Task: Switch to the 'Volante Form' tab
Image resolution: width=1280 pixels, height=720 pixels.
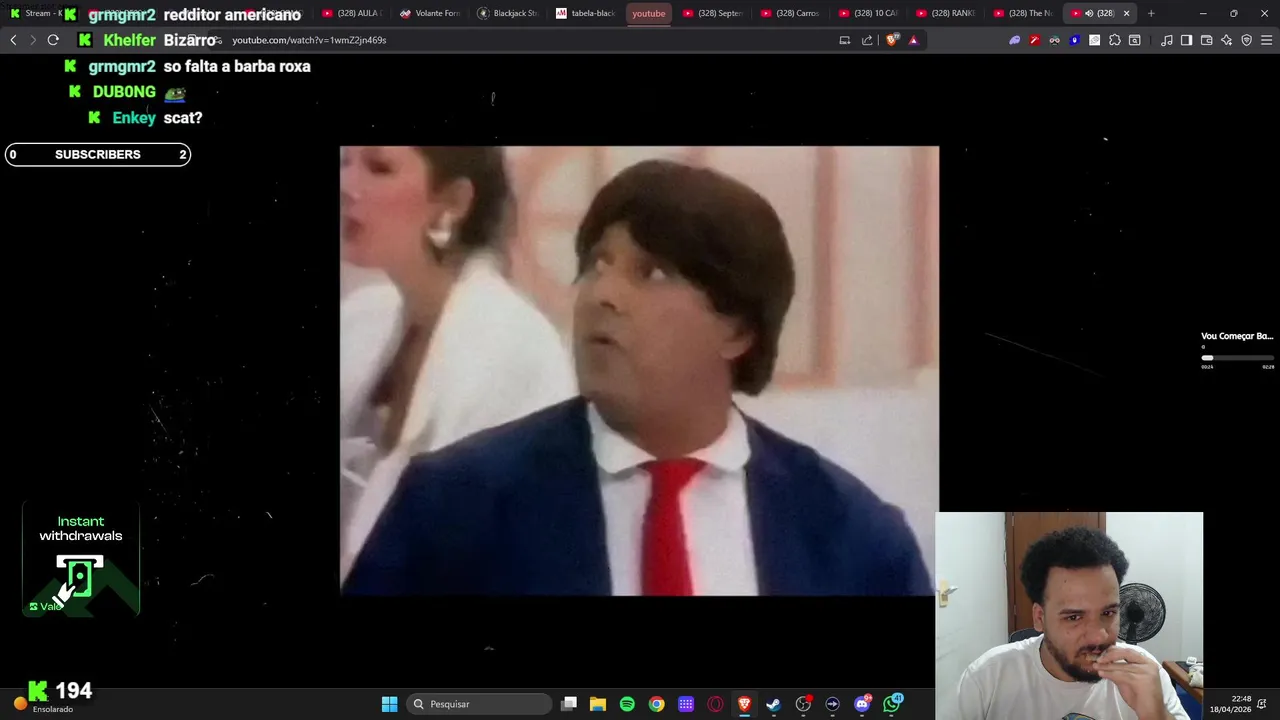Action: (430, 13)
